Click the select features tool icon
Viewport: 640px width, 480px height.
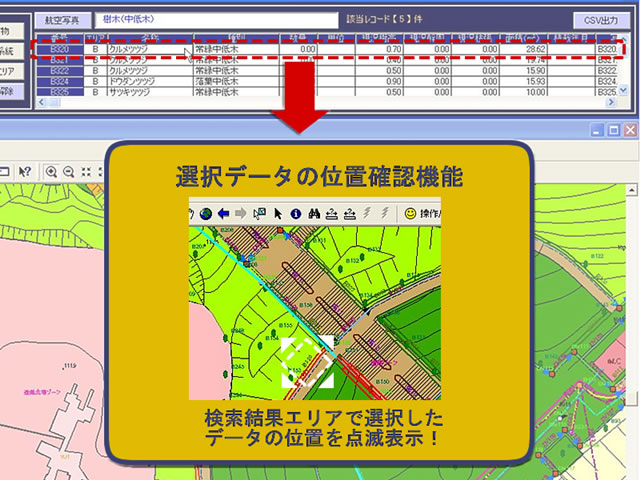260,213
